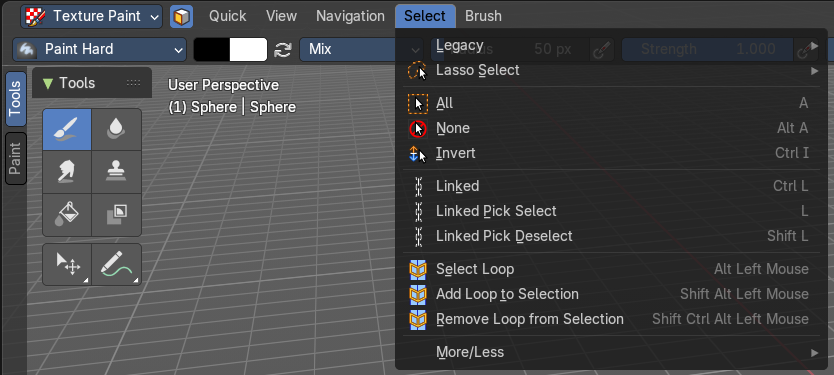The image size is (834, 375).
Task: Open the Navigation menu
Action: (x=351, y=16)
